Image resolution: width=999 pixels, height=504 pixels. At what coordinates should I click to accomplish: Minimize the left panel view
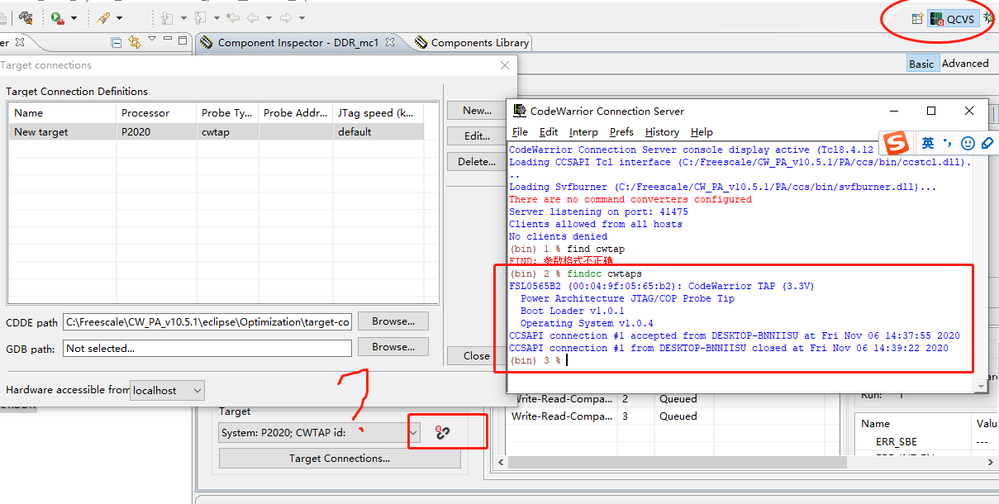pos(168,40)
